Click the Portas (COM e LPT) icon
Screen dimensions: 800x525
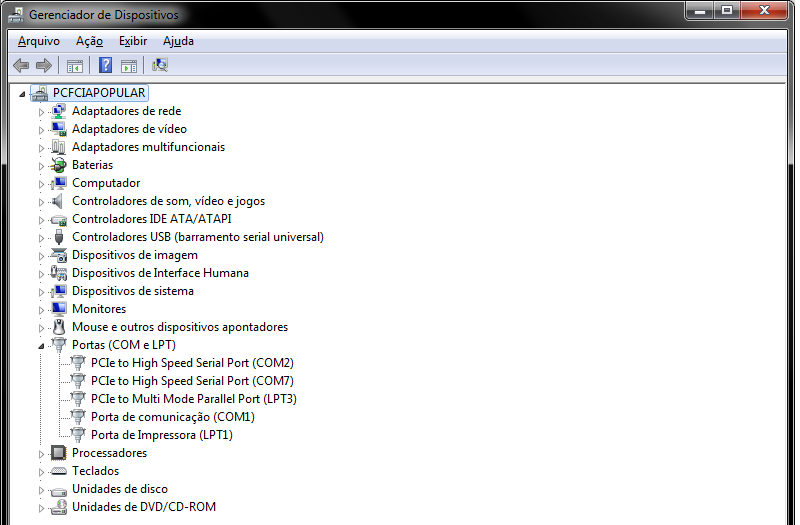[x=59, y=345]
